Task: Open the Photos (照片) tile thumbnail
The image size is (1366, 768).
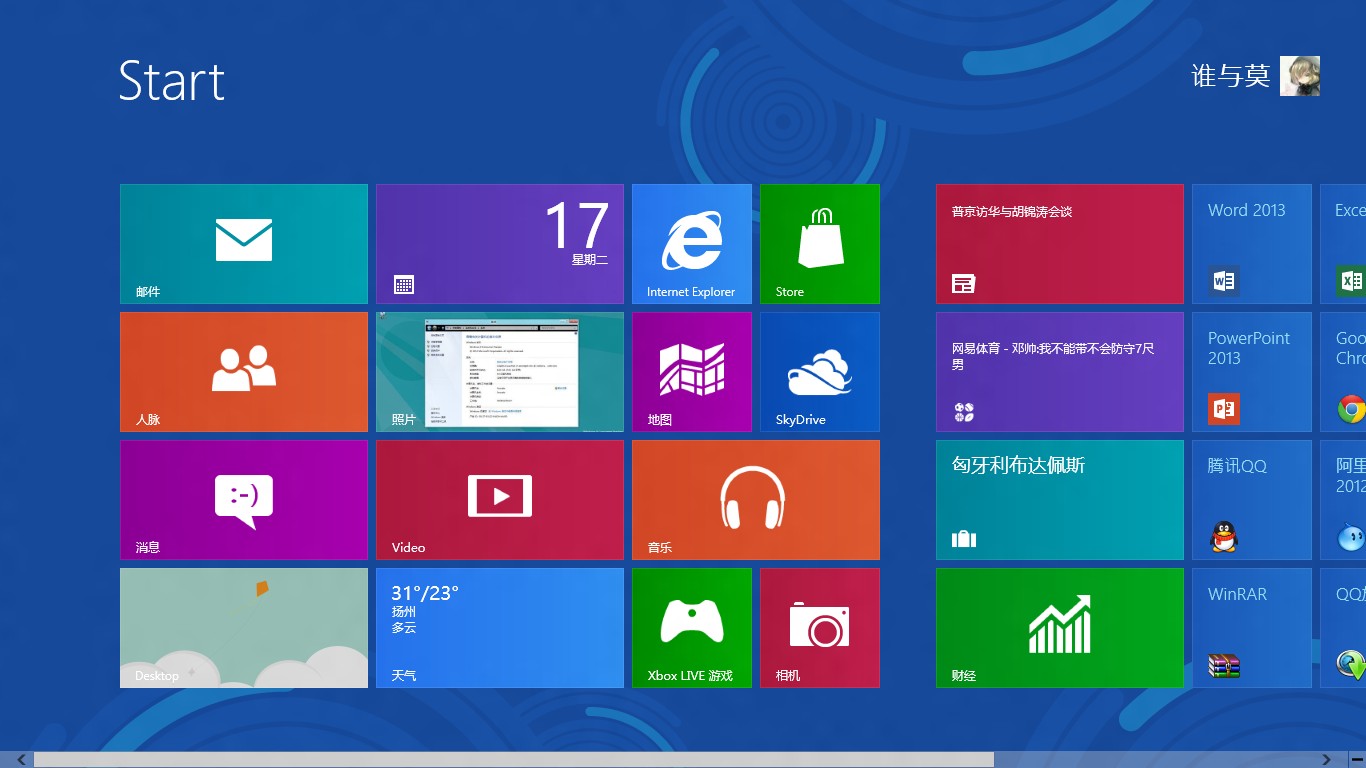Action: pos(500,372)
